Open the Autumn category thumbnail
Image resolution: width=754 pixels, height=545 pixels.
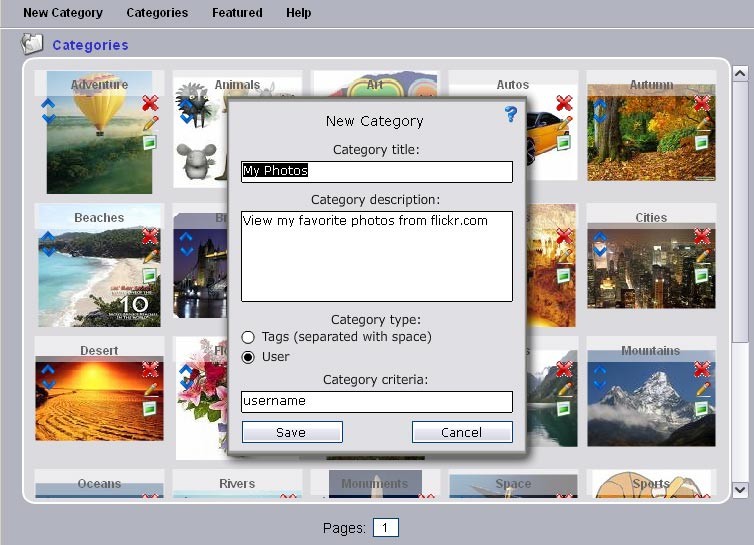[651, 132]
